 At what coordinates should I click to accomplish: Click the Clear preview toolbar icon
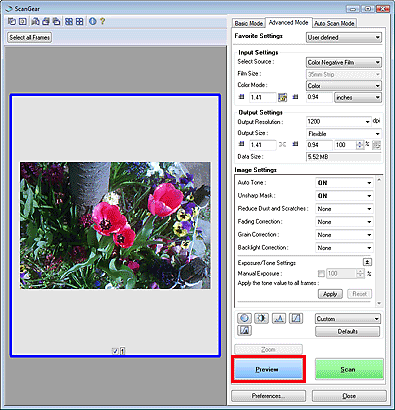(12, 22)
